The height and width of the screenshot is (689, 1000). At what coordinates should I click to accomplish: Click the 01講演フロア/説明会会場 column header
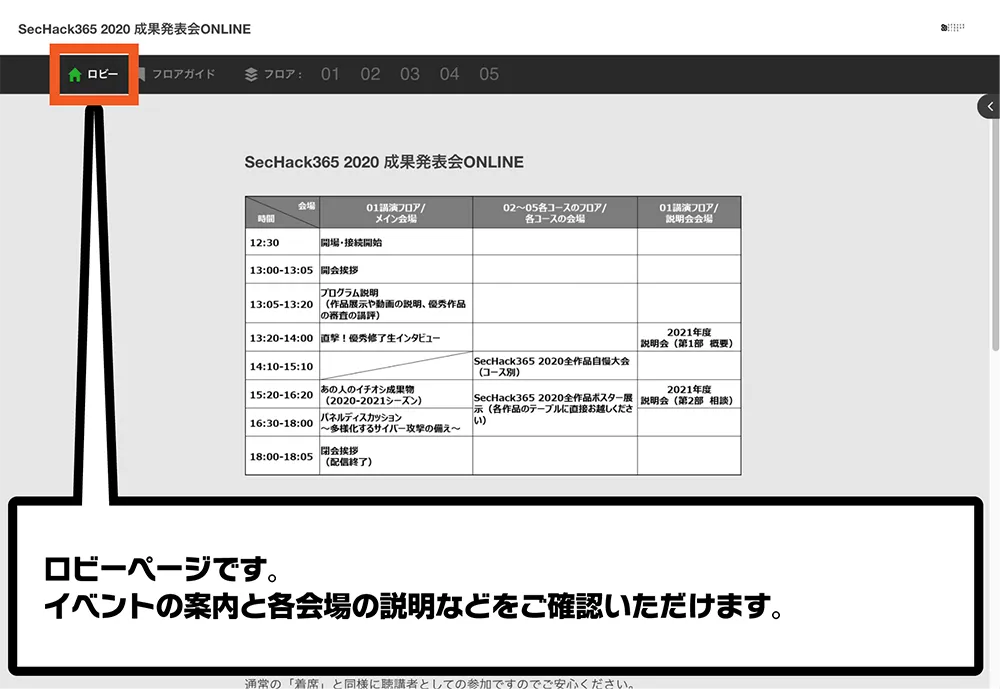pyautogui.click(x=689, y=212)
